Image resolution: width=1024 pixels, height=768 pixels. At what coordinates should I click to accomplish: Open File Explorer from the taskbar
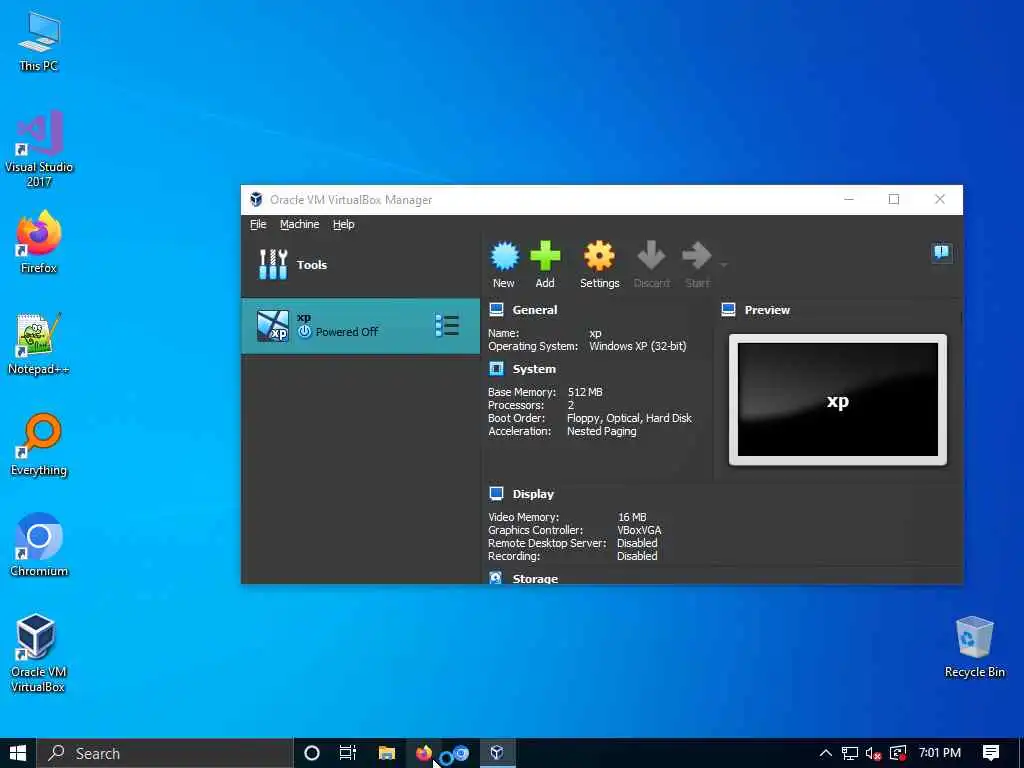point(387,753)
